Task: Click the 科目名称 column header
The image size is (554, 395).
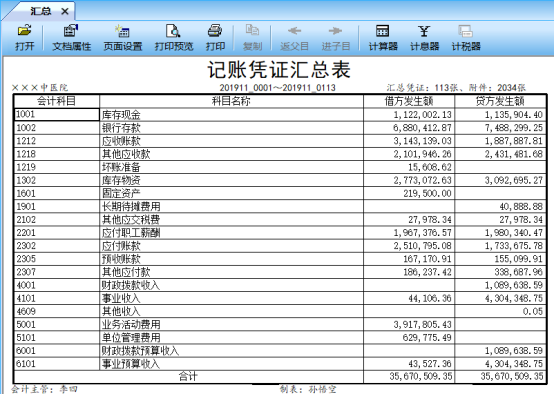Action: point(231,101)
